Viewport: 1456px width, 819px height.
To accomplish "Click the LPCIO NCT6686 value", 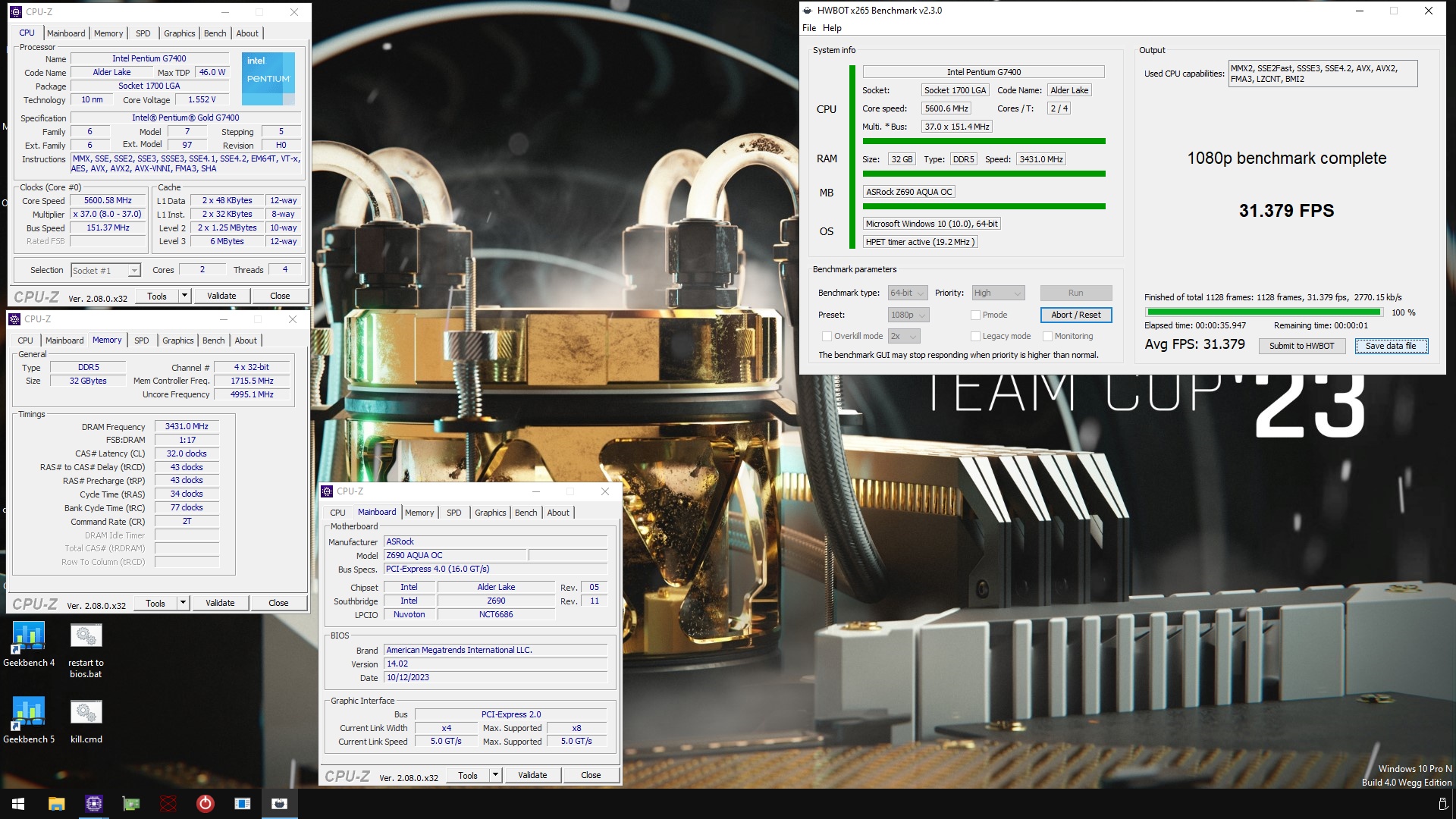I will pyautogui.click(x=496, y=614).
